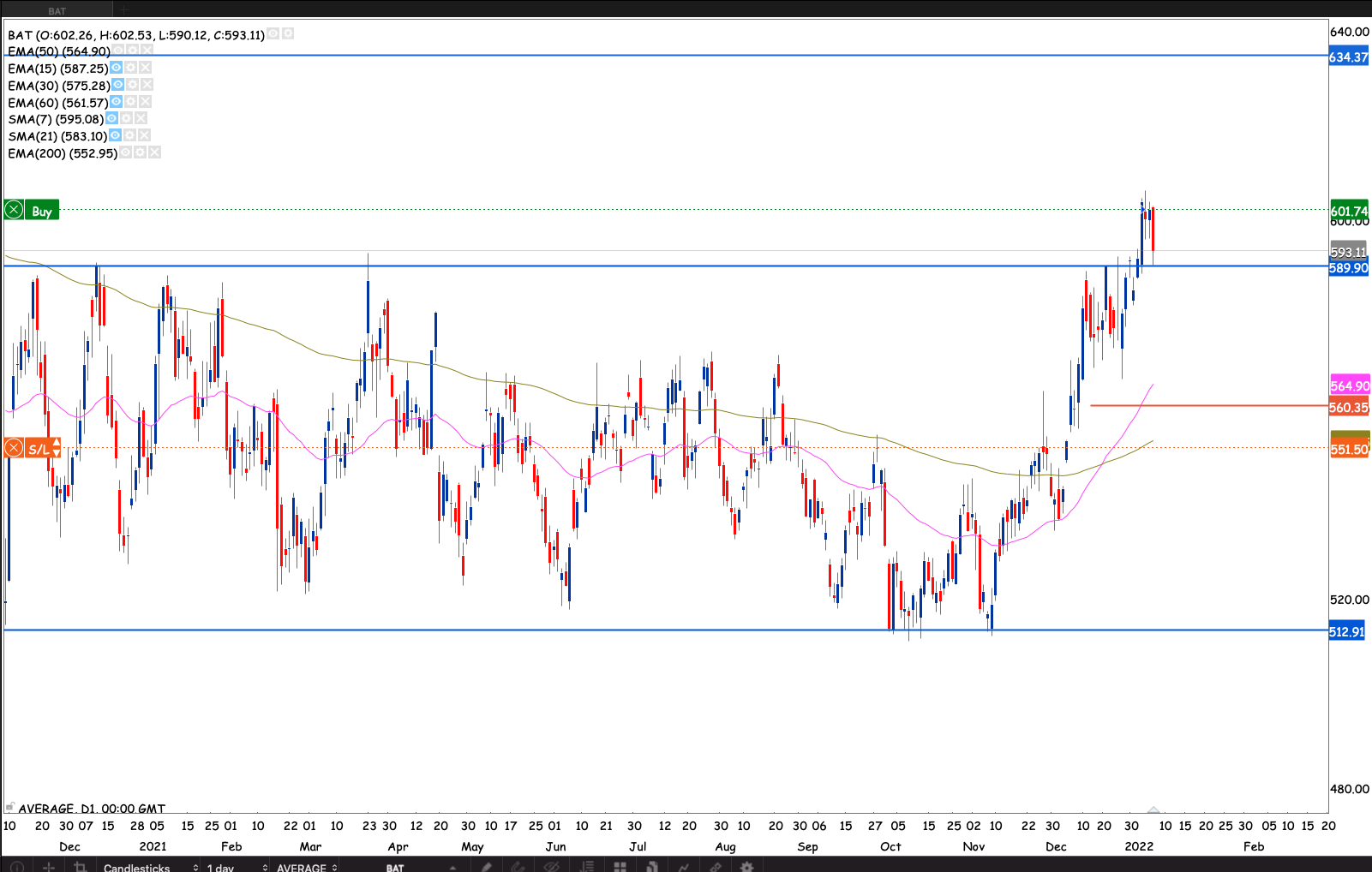1372x872 pixels.
Task: Remove the EMA(200) indicator
Action: pyautogui.click(x=154, y=152)
